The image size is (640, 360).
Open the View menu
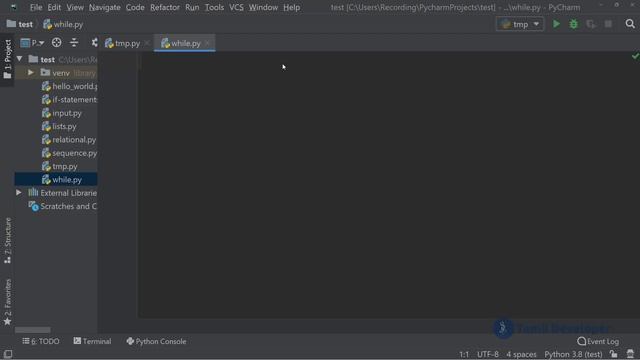pyautogui.click(x=75, y=7)
